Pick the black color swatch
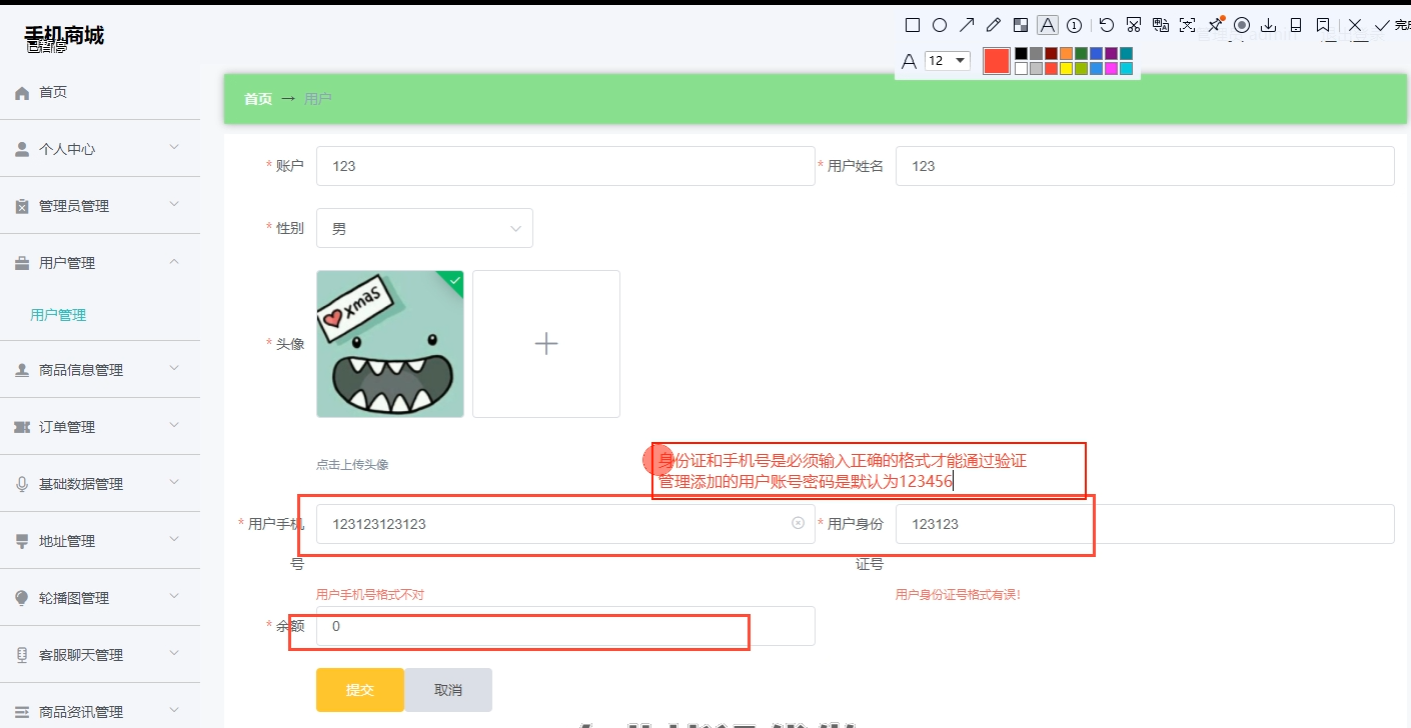This screenshot has width=1411, height=728. 1021,53
